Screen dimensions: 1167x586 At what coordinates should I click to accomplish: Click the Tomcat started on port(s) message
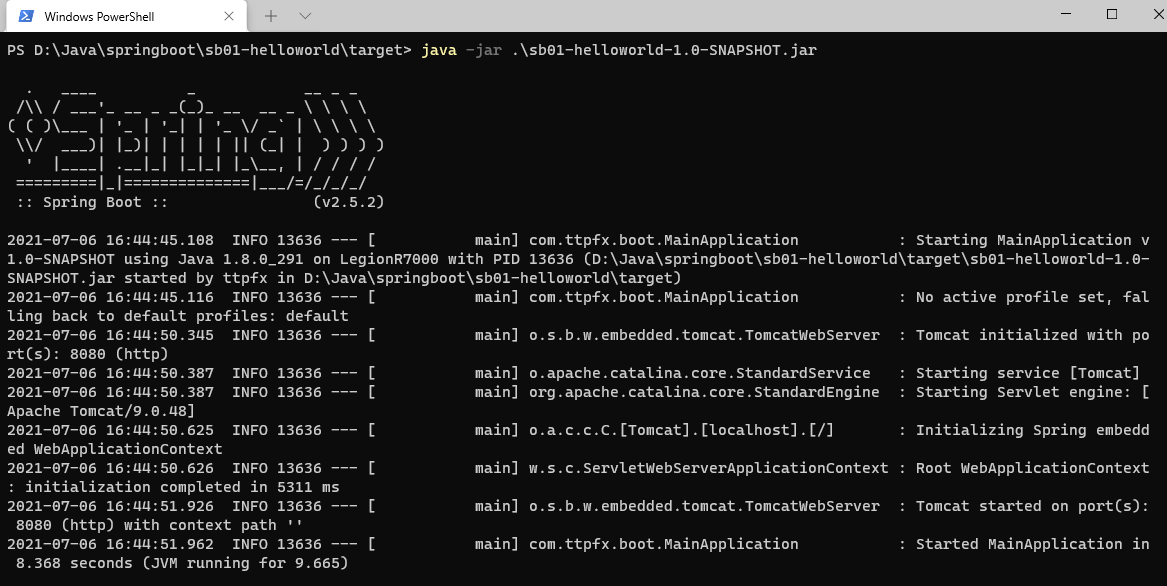coord(1033,506)
